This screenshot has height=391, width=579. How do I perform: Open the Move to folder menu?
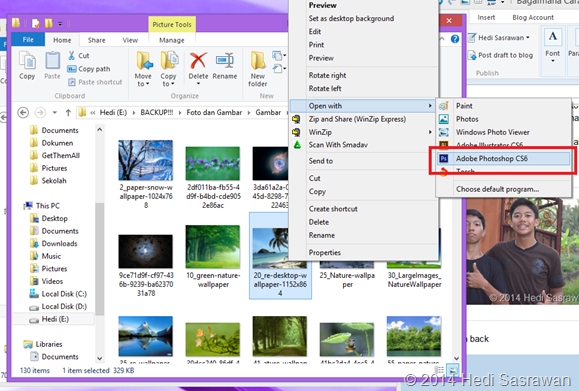(143, 69)
